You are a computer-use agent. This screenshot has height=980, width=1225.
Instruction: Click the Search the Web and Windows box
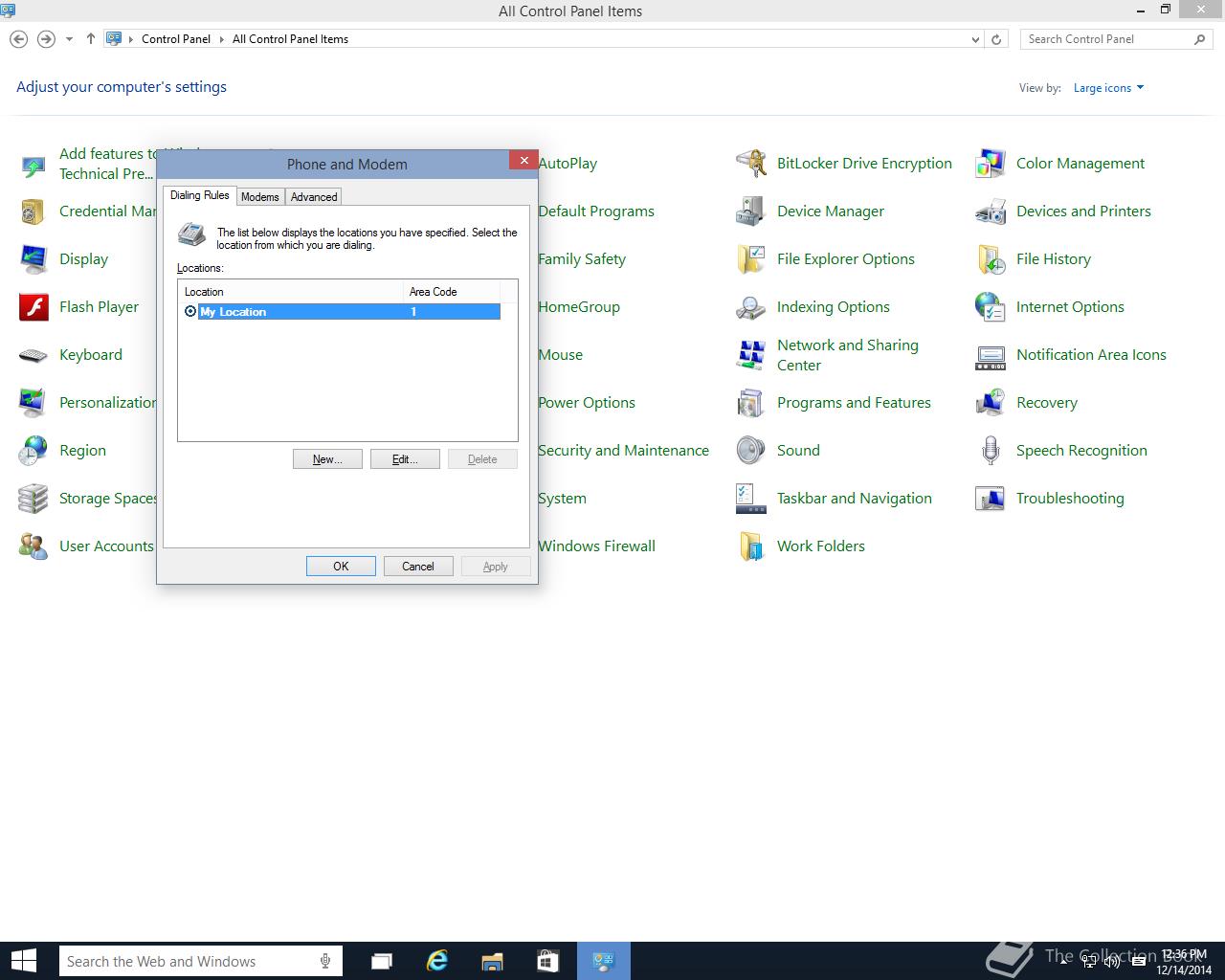point(187,962)
